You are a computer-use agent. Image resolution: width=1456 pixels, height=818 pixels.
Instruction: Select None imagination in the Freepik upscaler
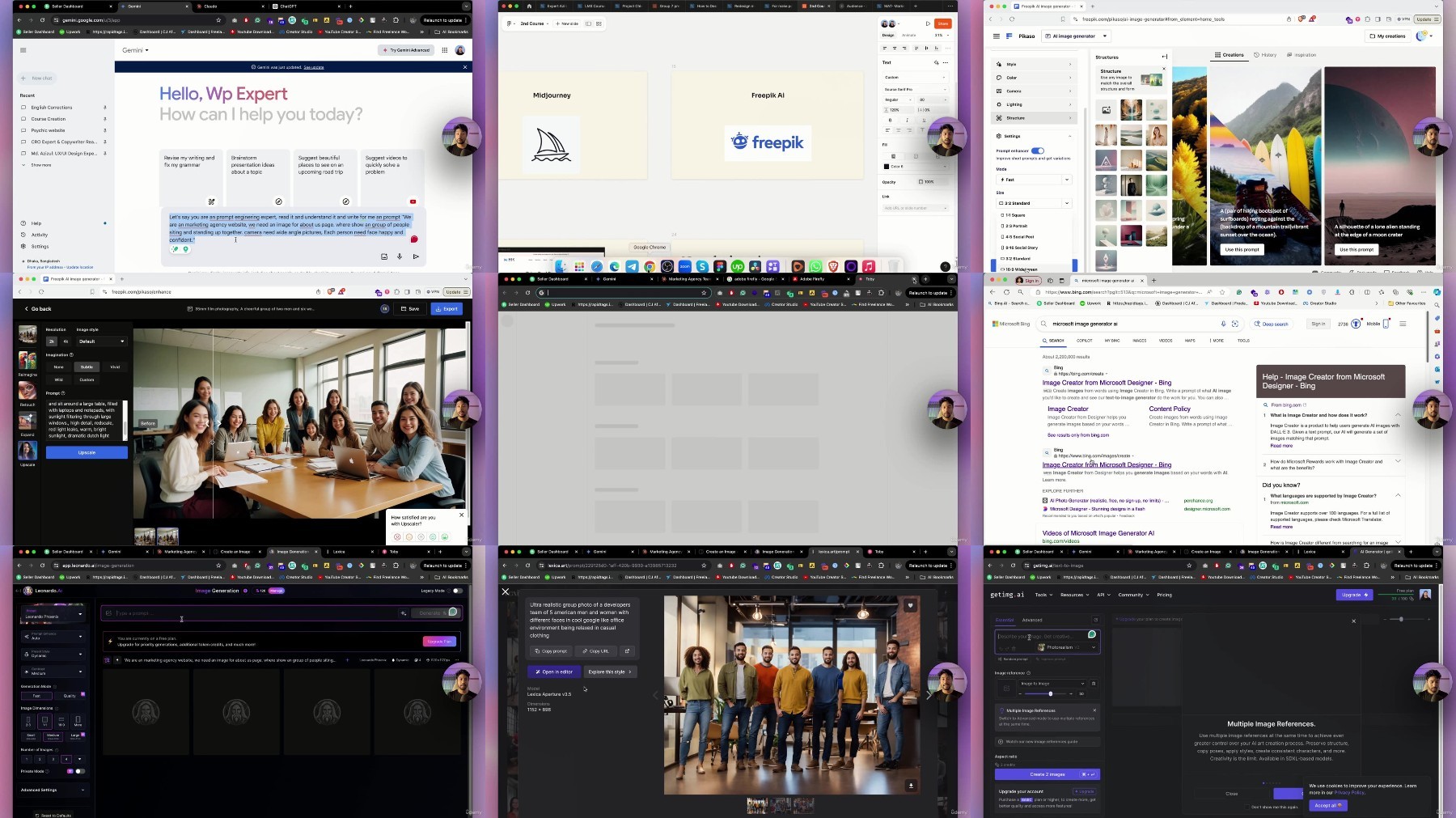(58, 367)
